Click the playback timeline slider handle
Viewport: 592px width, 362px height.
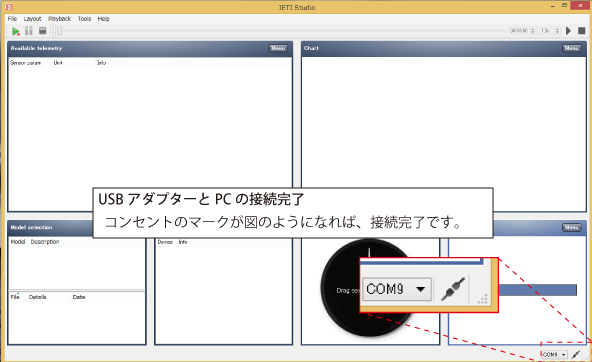(x=59, y=31)
